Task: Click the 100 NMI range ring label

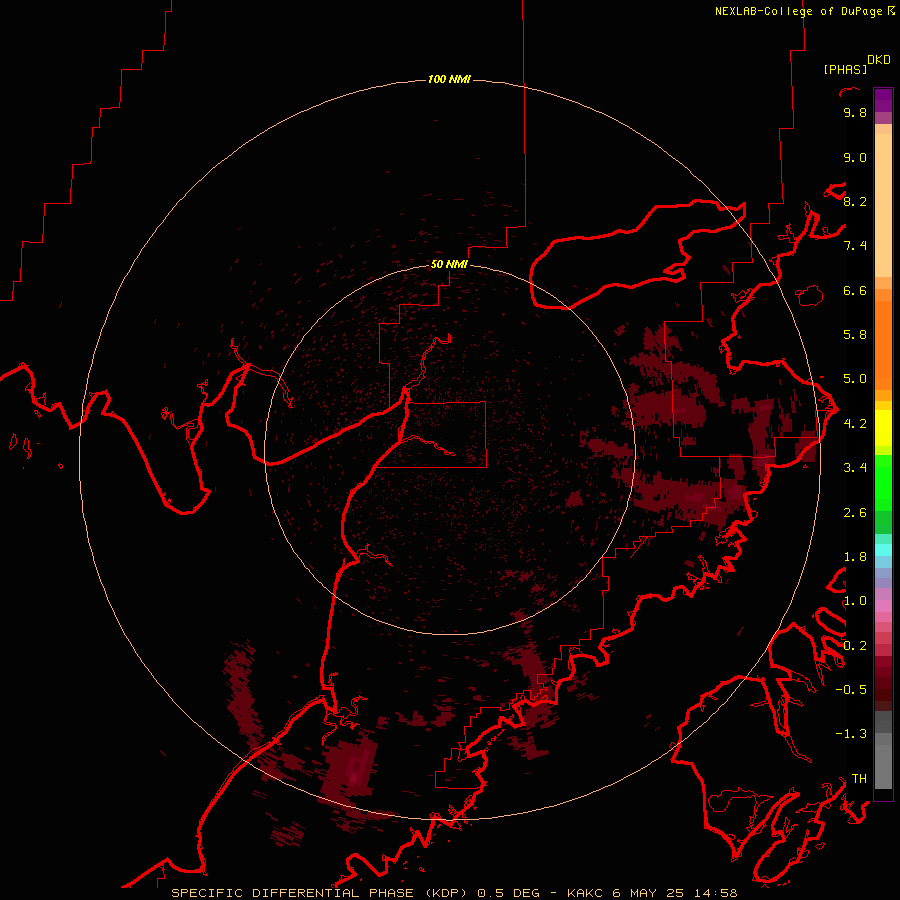Action: pos(449,79)
